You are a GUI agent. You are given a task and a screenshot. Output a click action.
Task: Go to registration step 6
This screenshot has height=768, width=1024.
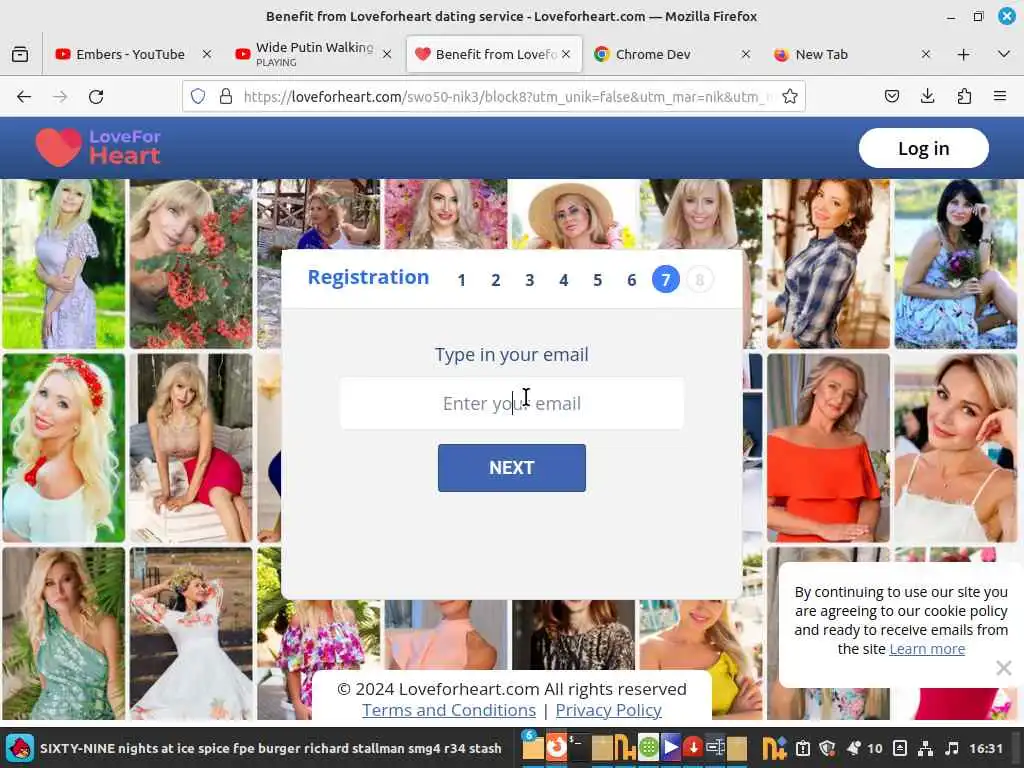[632, 280]
